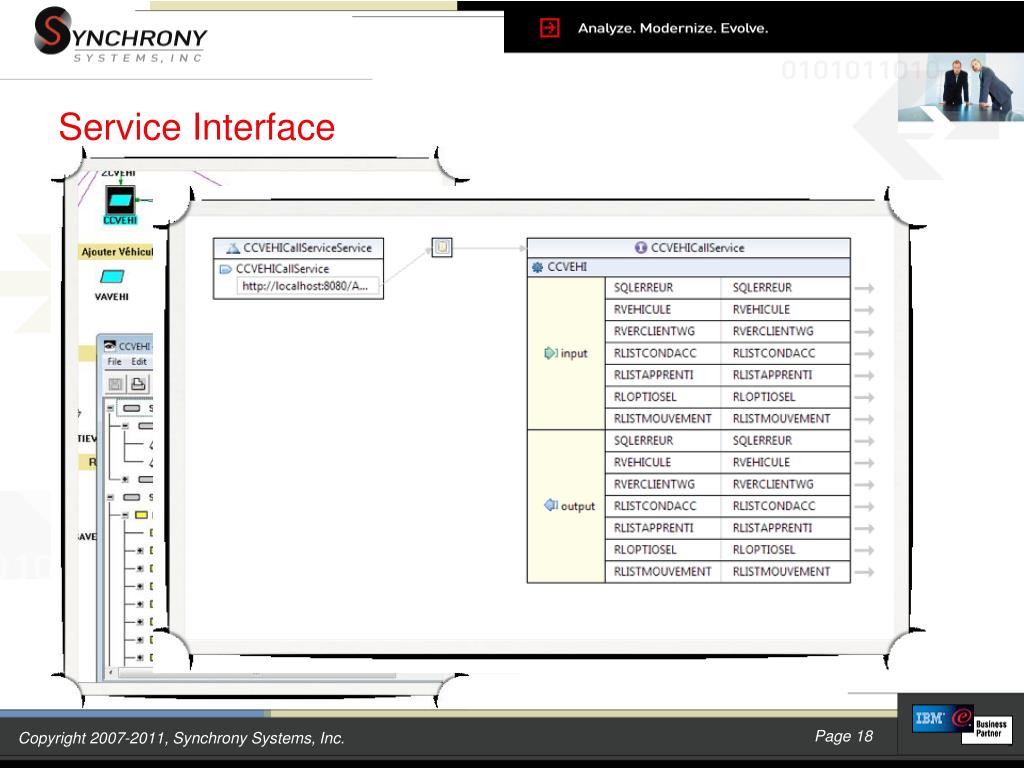This screenshot has width=1024, height=768.
Task: Click the eye icon in CCVEHI window title
Action: point(110,345)
